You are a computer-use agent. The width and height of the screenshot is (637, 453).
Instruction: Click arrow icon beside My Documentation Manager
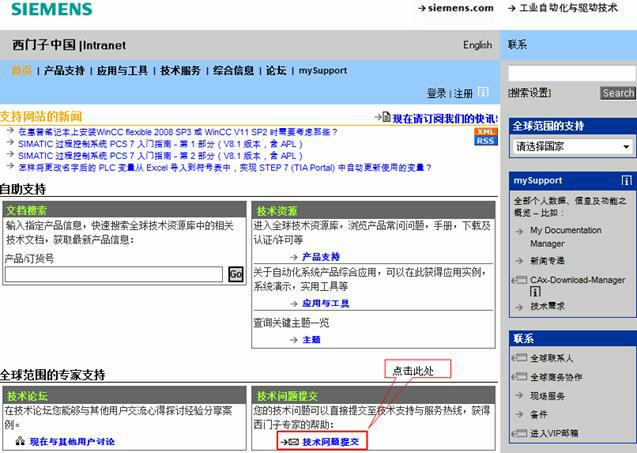[x=519, y=231]
